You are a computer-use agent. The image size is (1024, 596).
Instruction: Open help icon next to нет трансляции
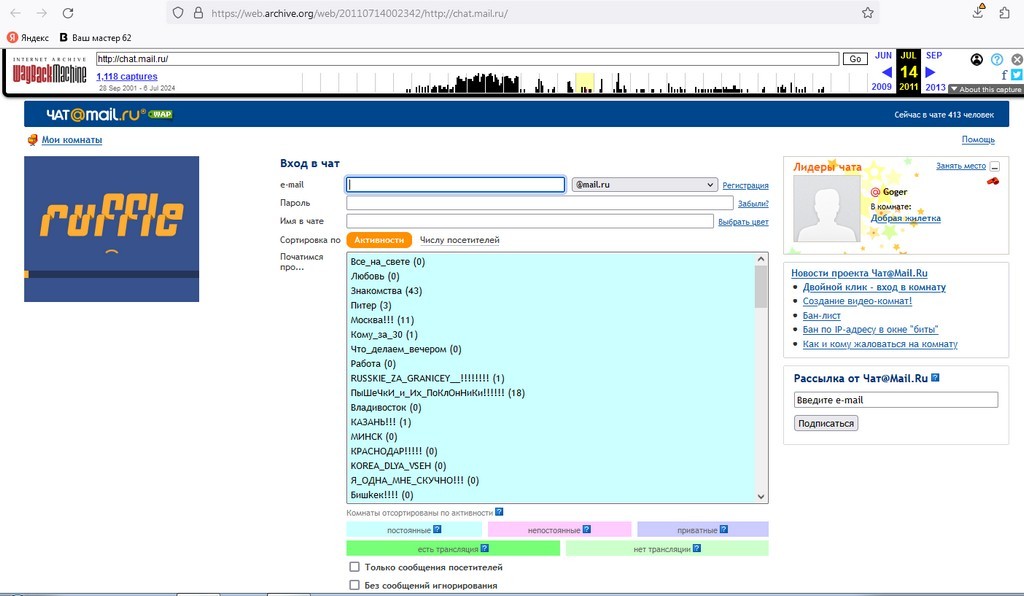click(x=697, y=548)
